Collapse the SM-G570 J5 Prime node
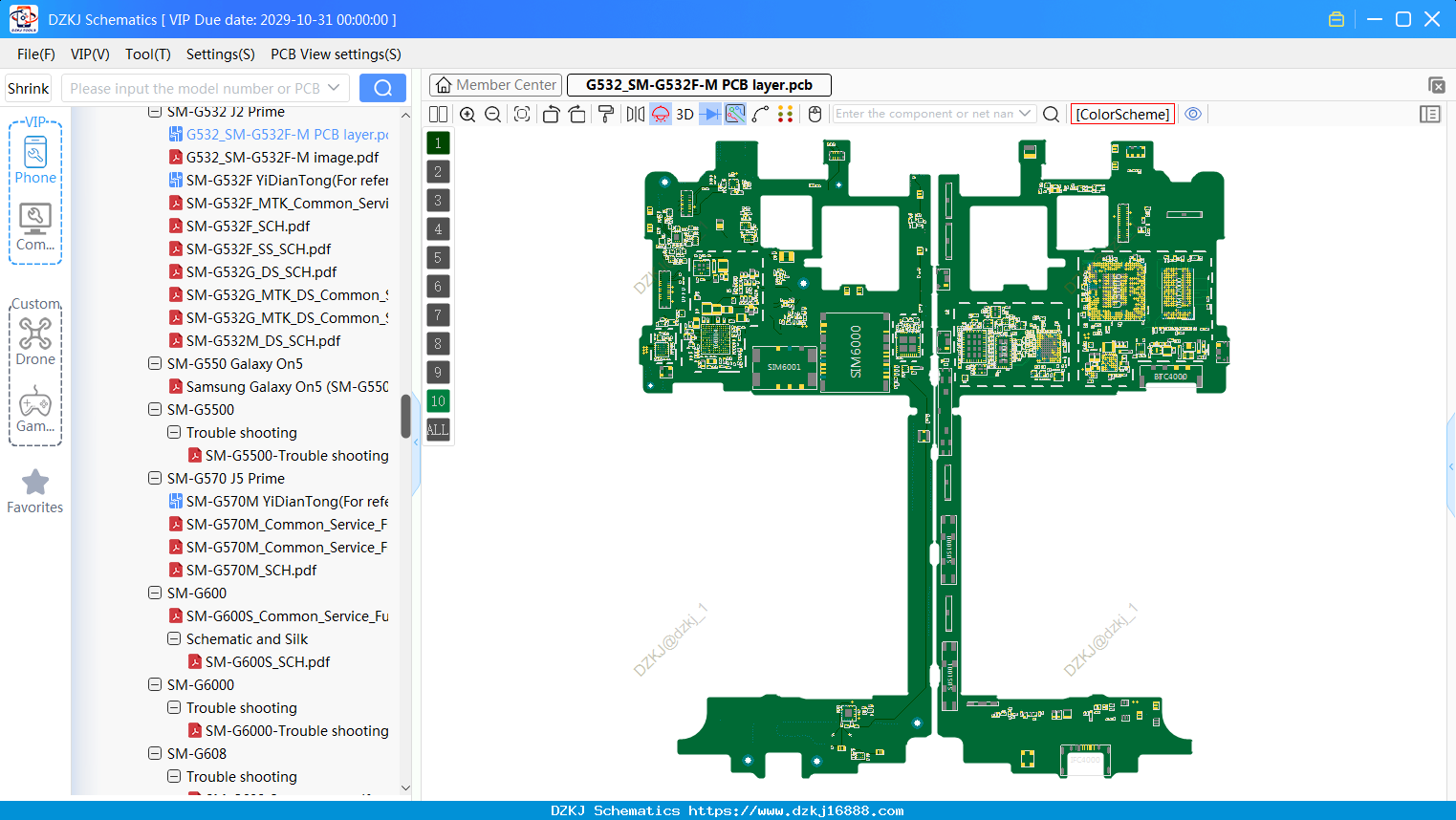This screenshot has height=820, width=1456. [x=155, y=478]
